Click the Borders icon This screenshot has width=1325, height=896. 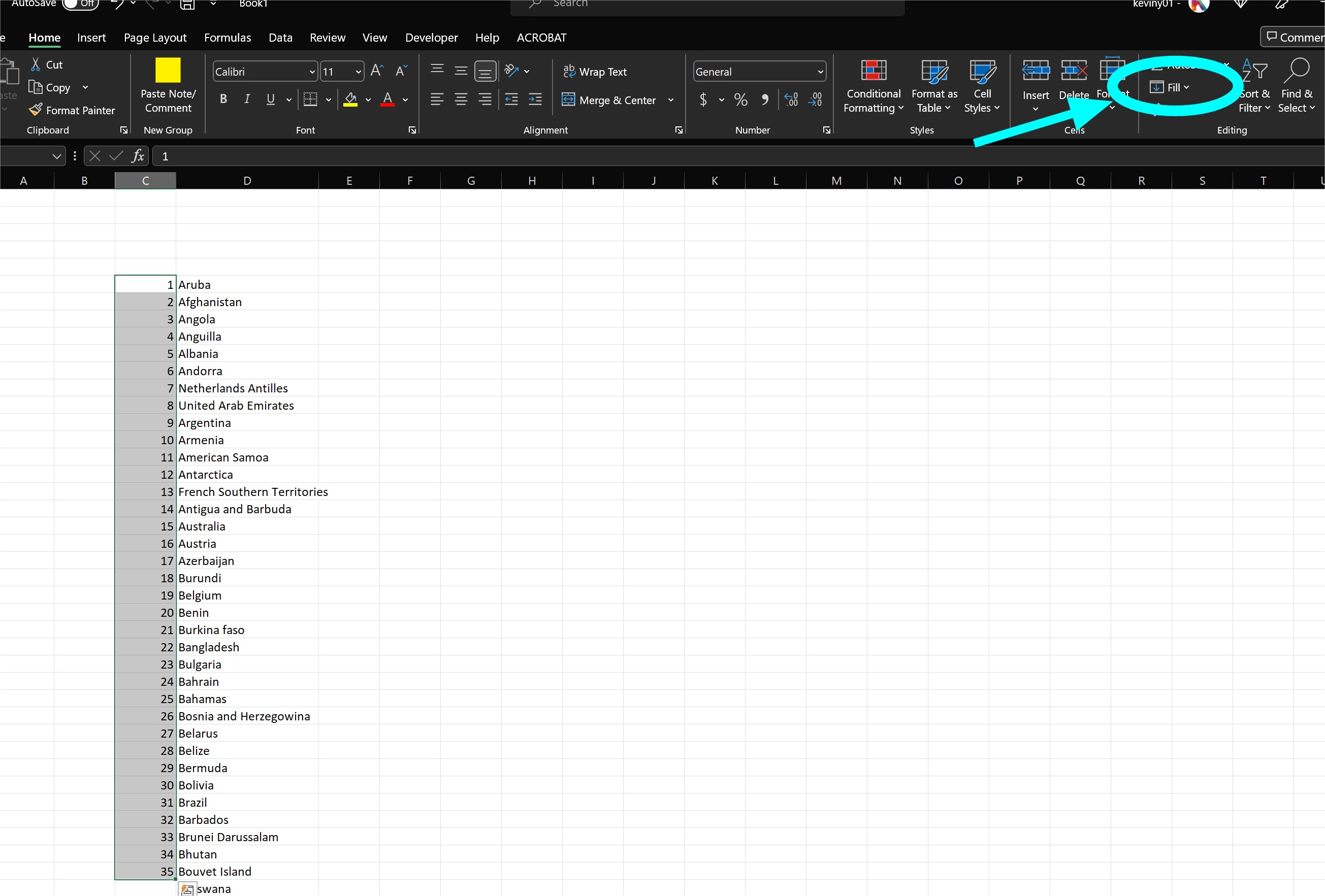(310, 99)
